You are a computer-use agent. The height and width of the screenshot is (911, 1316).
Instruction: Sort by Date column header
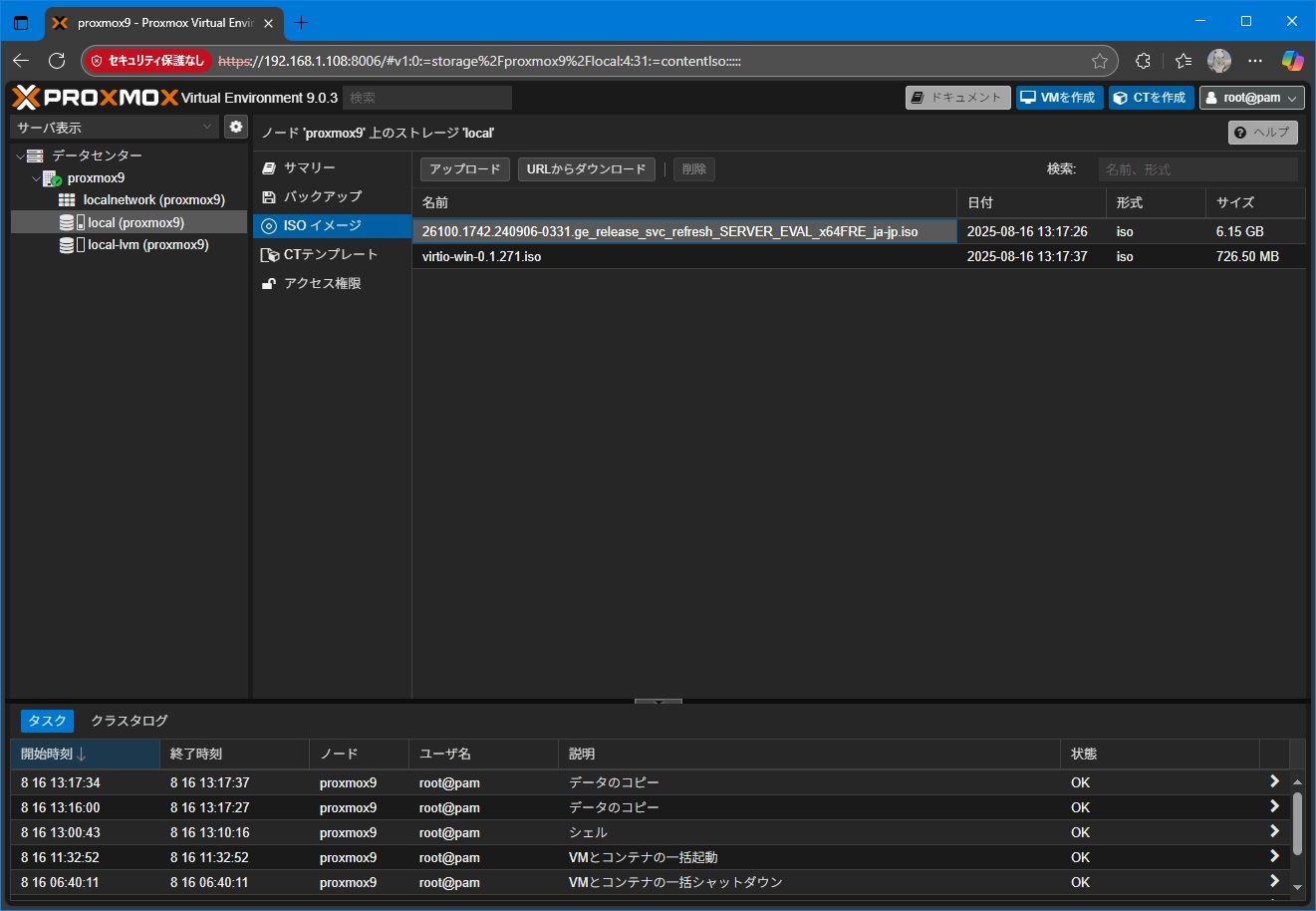(1031, 202)
